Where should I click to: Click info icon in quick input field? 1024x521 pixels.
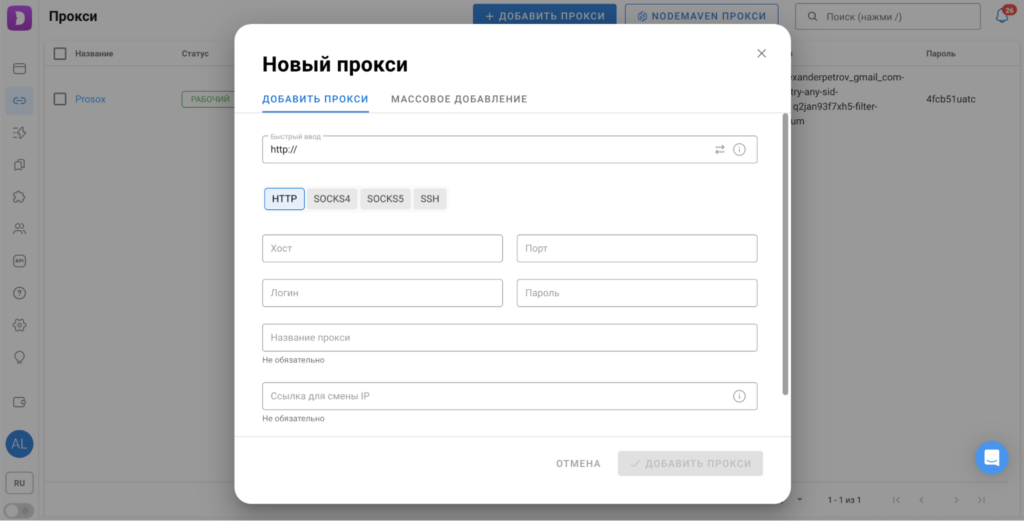click(x=739, y=150)
